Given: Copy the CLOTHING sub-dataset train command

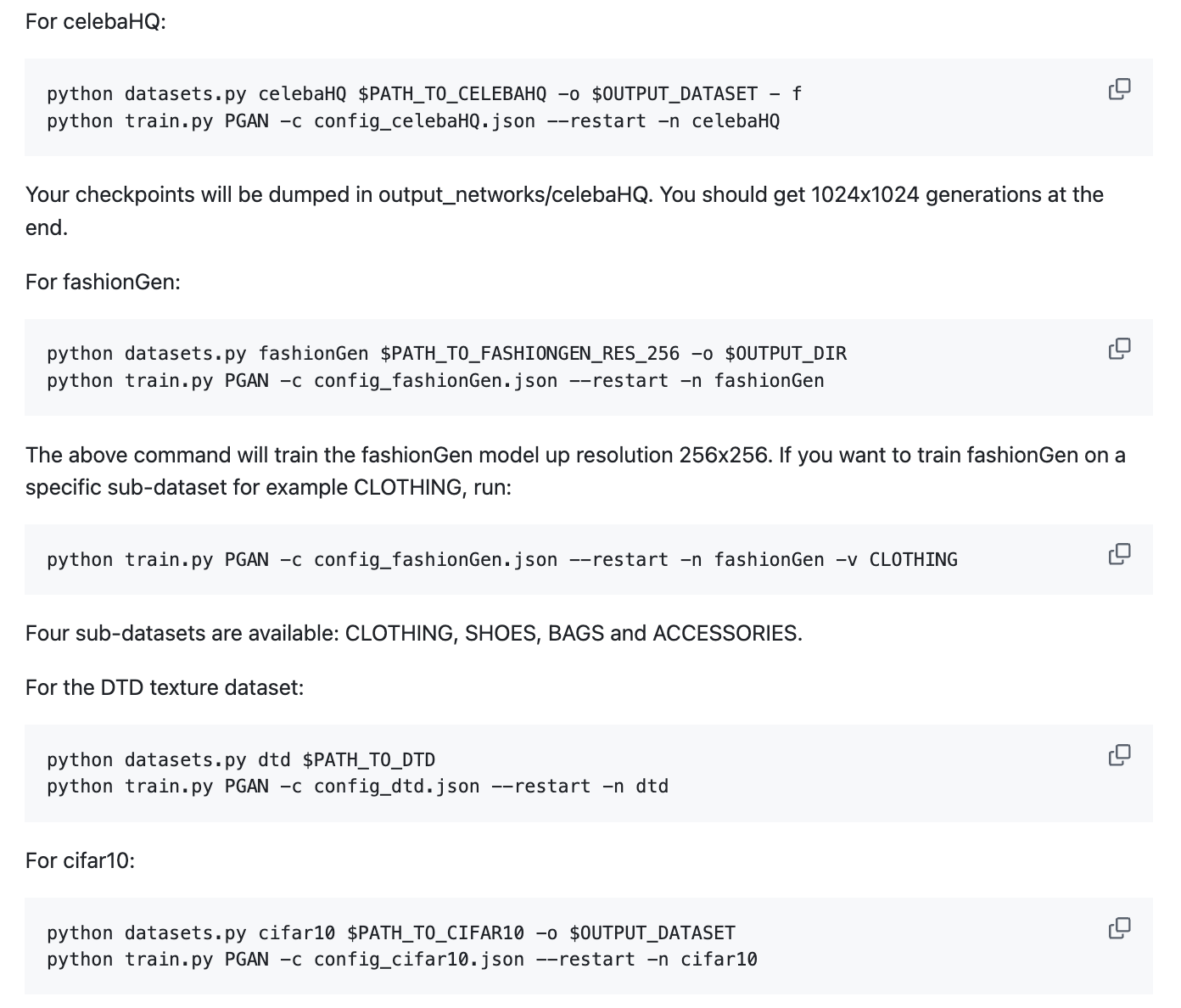Looking at the screenshot, I should pyautogui.click(x=1119, y=554).
